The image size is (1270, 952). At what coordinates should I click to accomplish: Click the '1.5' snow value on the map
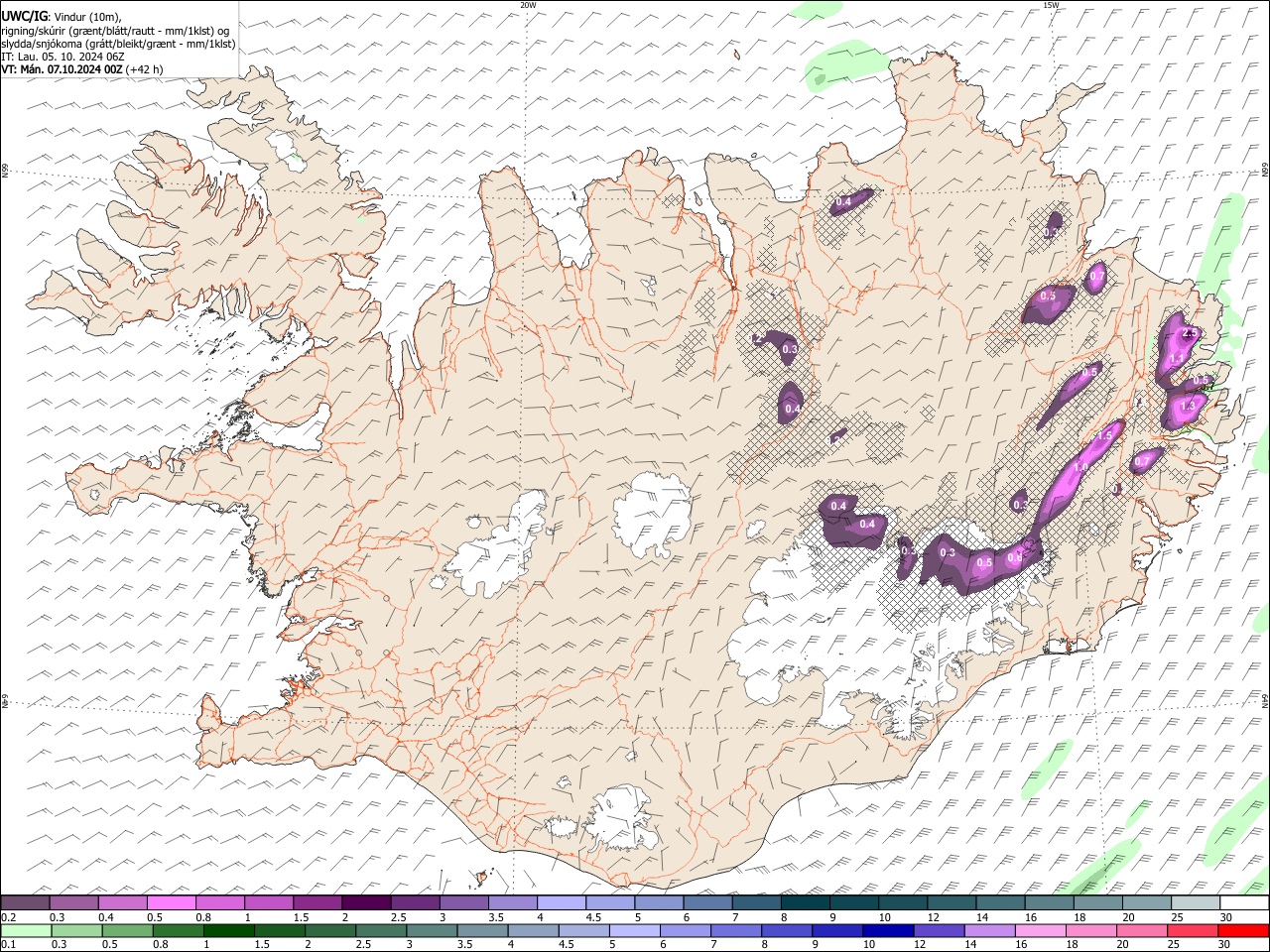pos(1103,436)
